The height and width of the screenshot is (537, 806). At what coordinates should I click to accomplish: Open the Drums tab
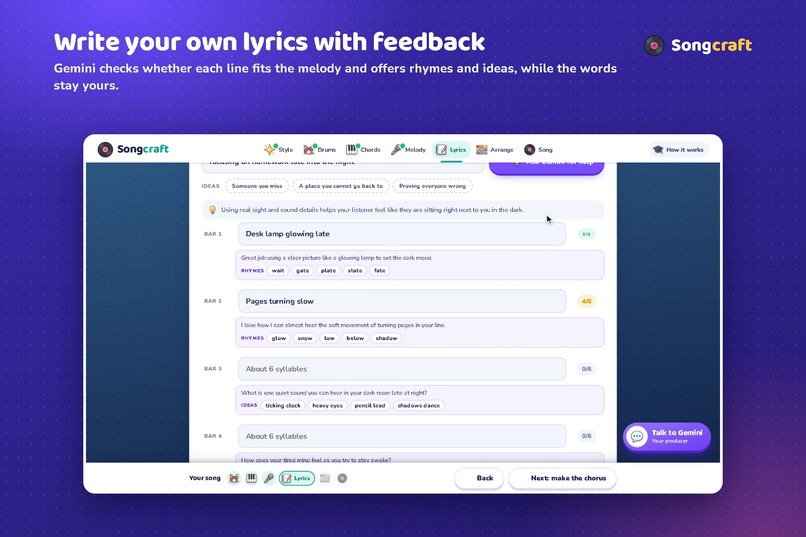[x=319, y=150]
